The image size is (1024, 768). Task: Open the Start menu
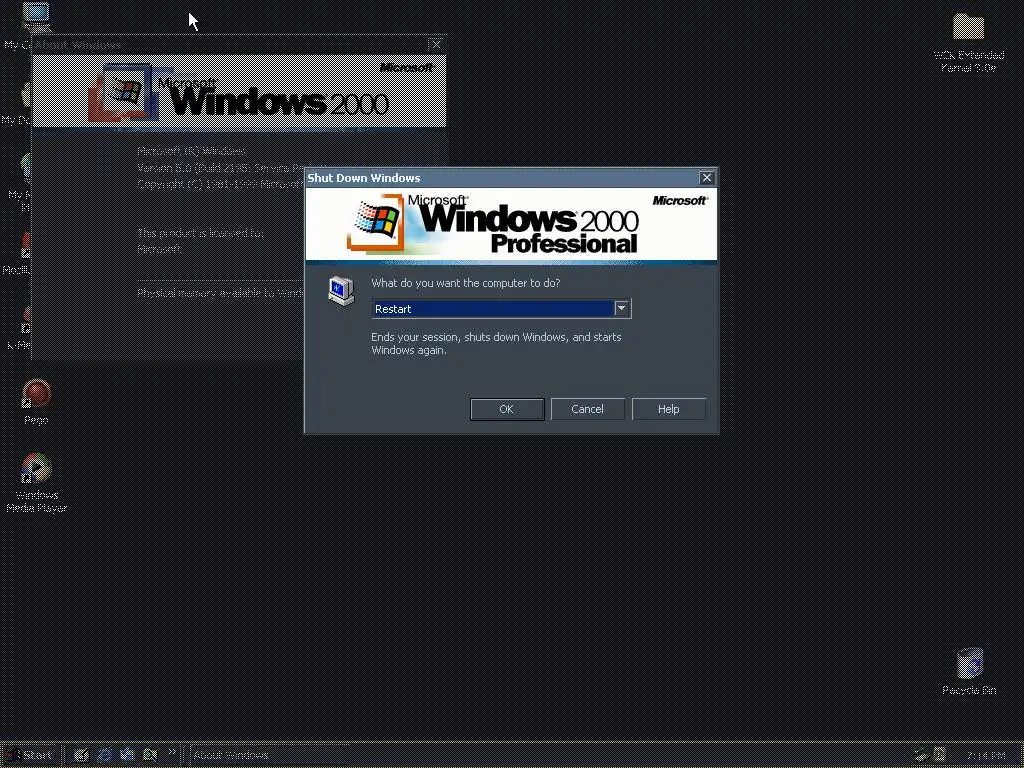pyautogui.click(x=29, y=755)
